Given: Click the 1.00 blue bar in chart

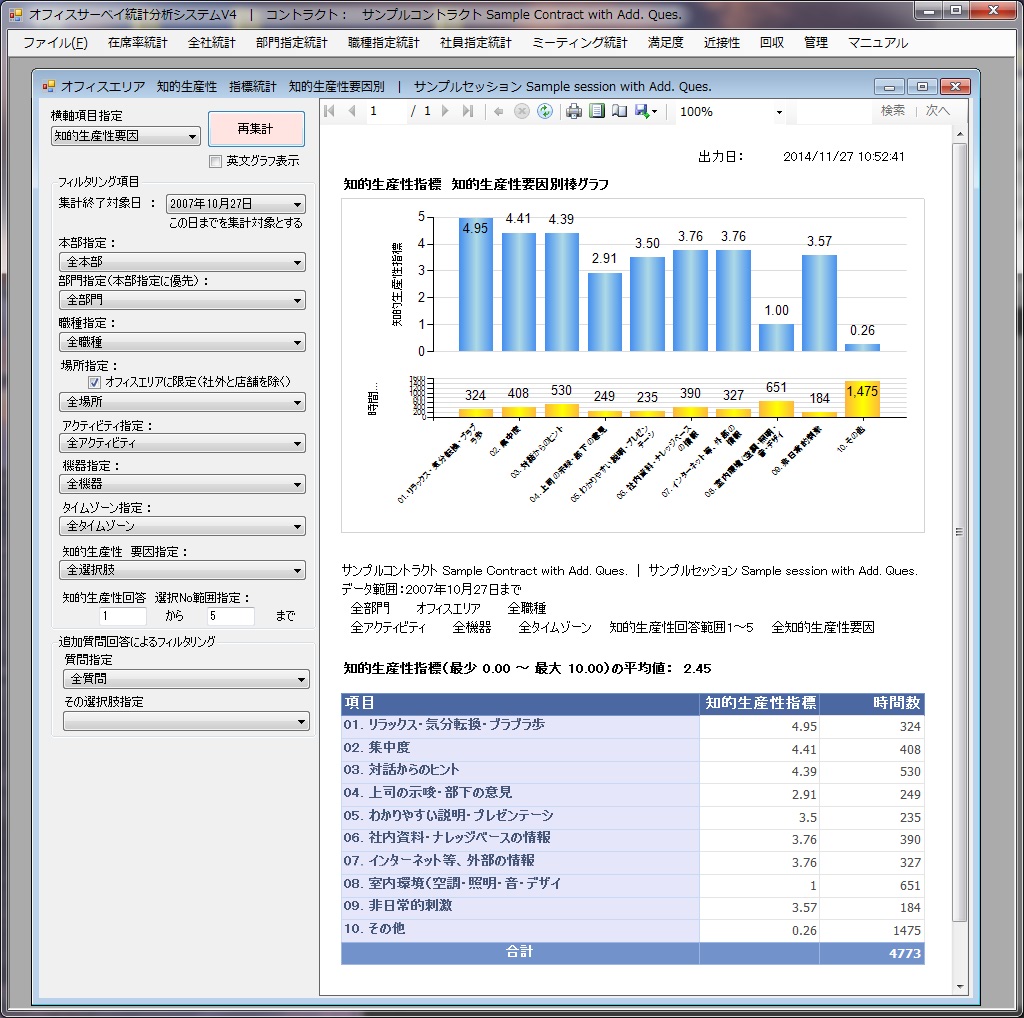Looking at the screenshot, I should pyautogui.click(x=776, y=338).
